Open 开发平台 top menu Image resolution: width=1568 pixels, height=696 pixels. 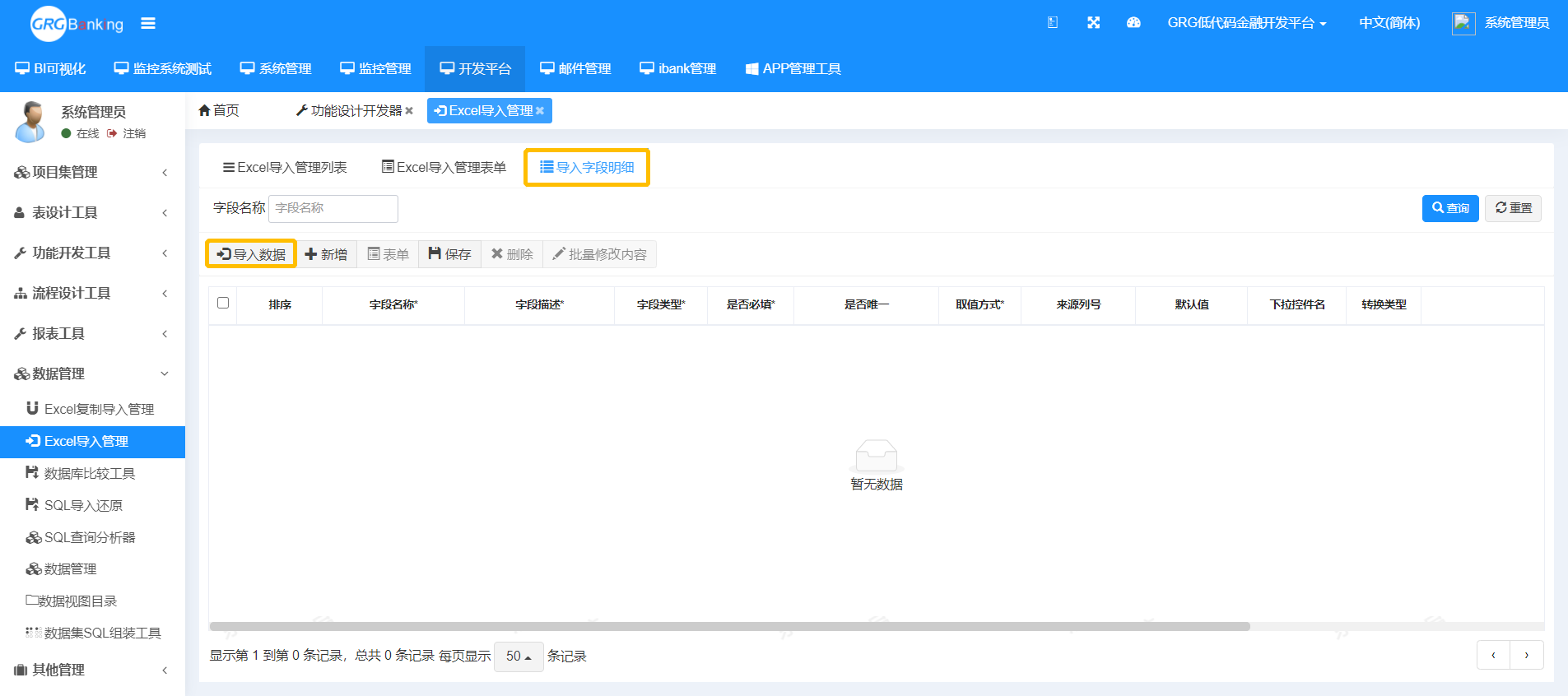pyautogui.click(x=475, y=69)
